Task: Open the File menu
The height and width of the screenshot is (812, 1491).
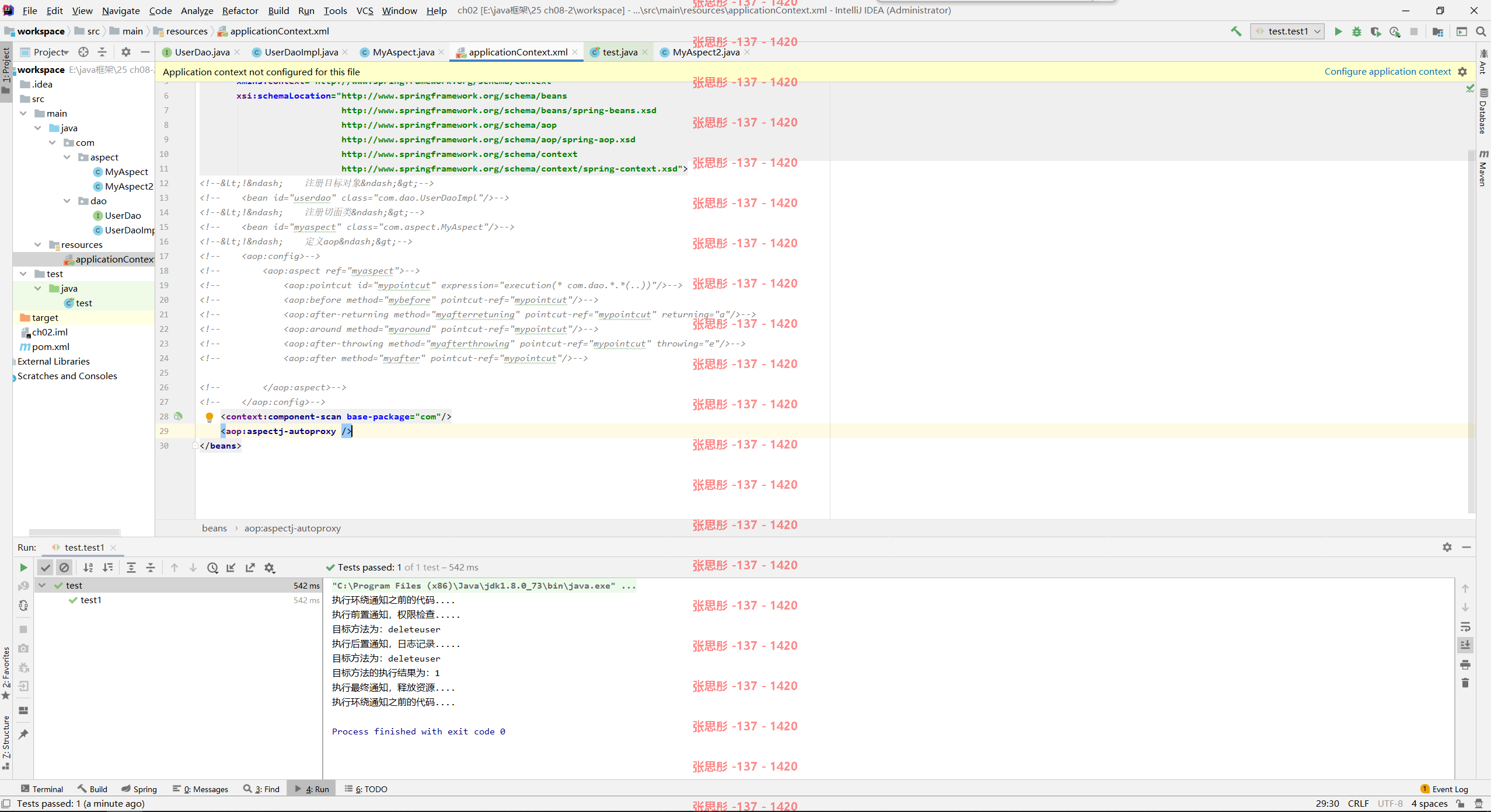Action: click(x=30, y=10)
